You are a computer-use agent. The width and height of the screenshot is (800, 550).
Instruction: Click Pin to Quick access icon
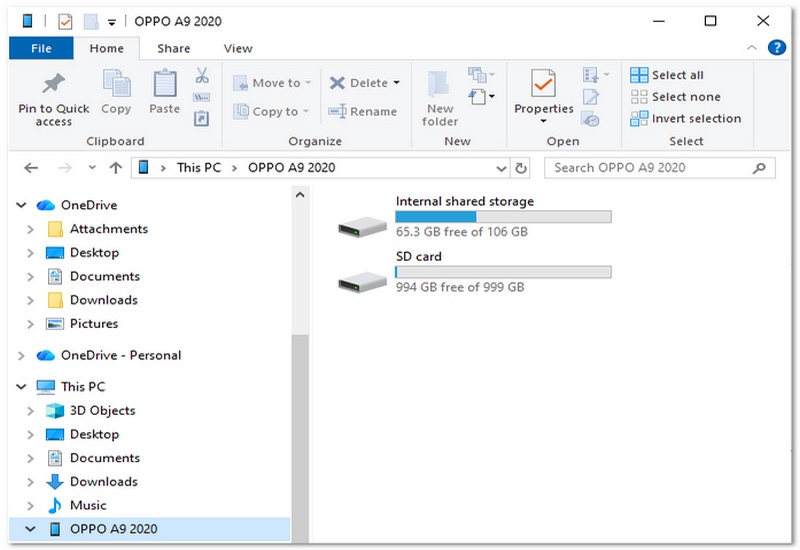coord(54,83)
